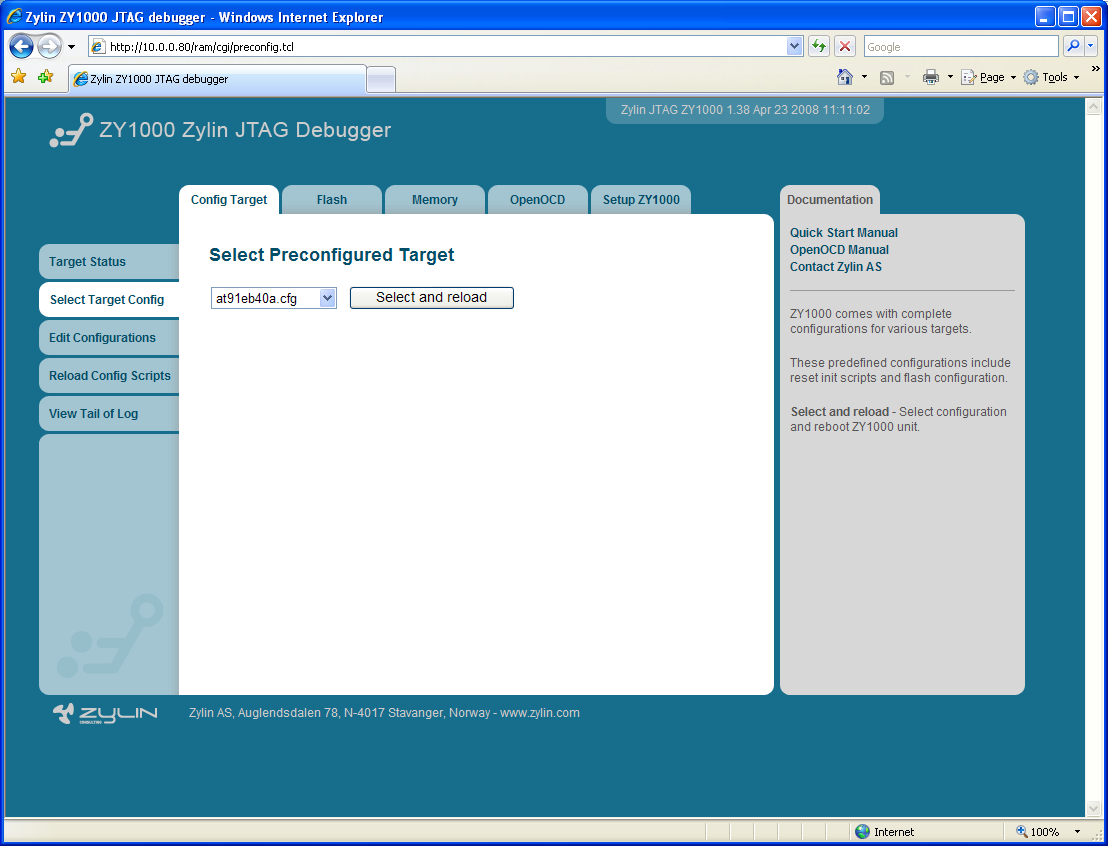
Task: Click the Add to Favorites icon
Action: 46,76
